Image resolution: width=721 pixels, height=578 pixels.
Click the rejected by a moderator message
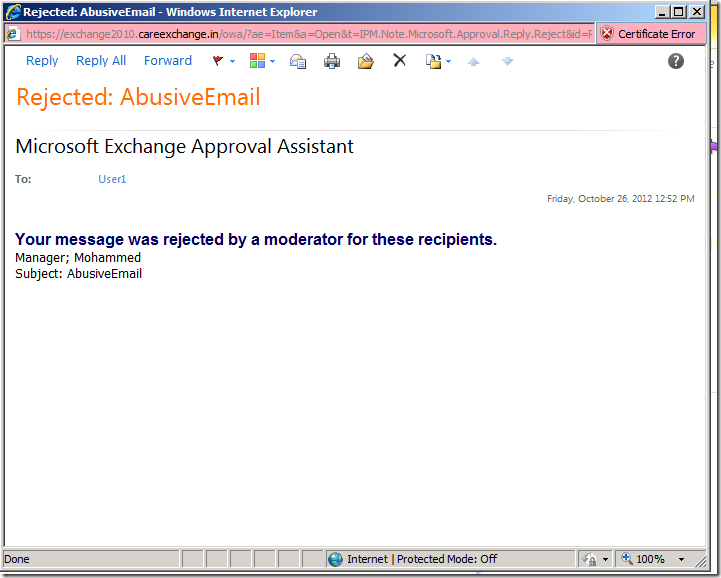tap(256, 240)
